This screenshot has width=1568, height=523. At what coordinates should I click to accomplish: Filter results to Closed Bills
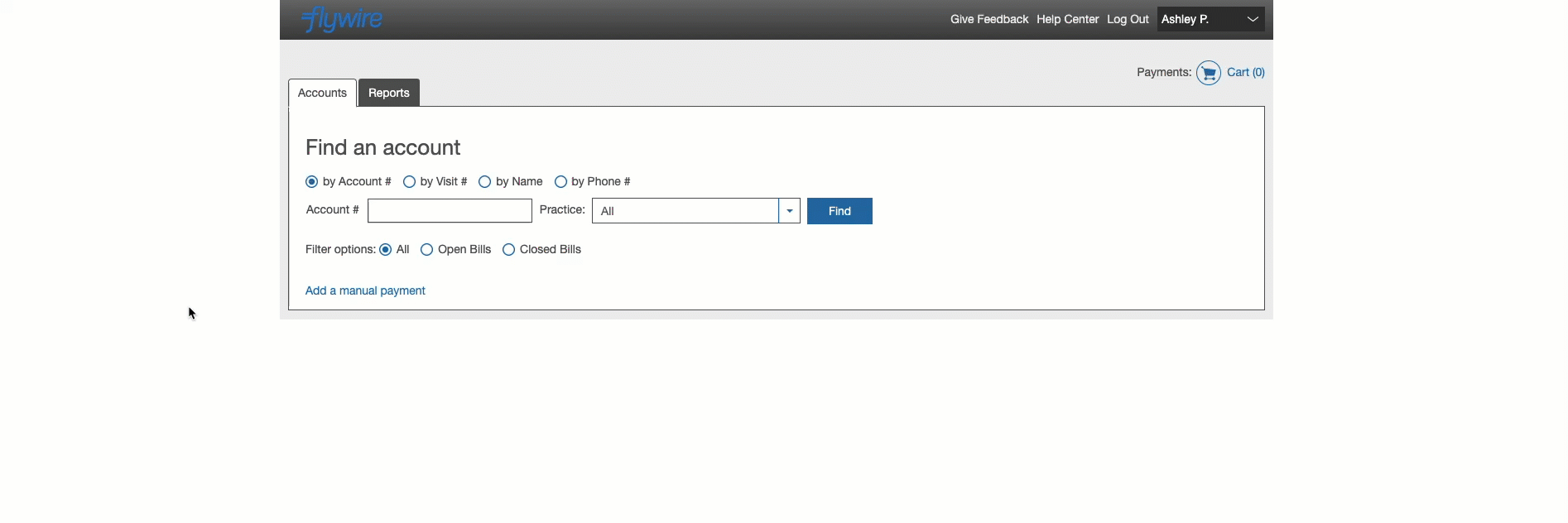(509, 250)
